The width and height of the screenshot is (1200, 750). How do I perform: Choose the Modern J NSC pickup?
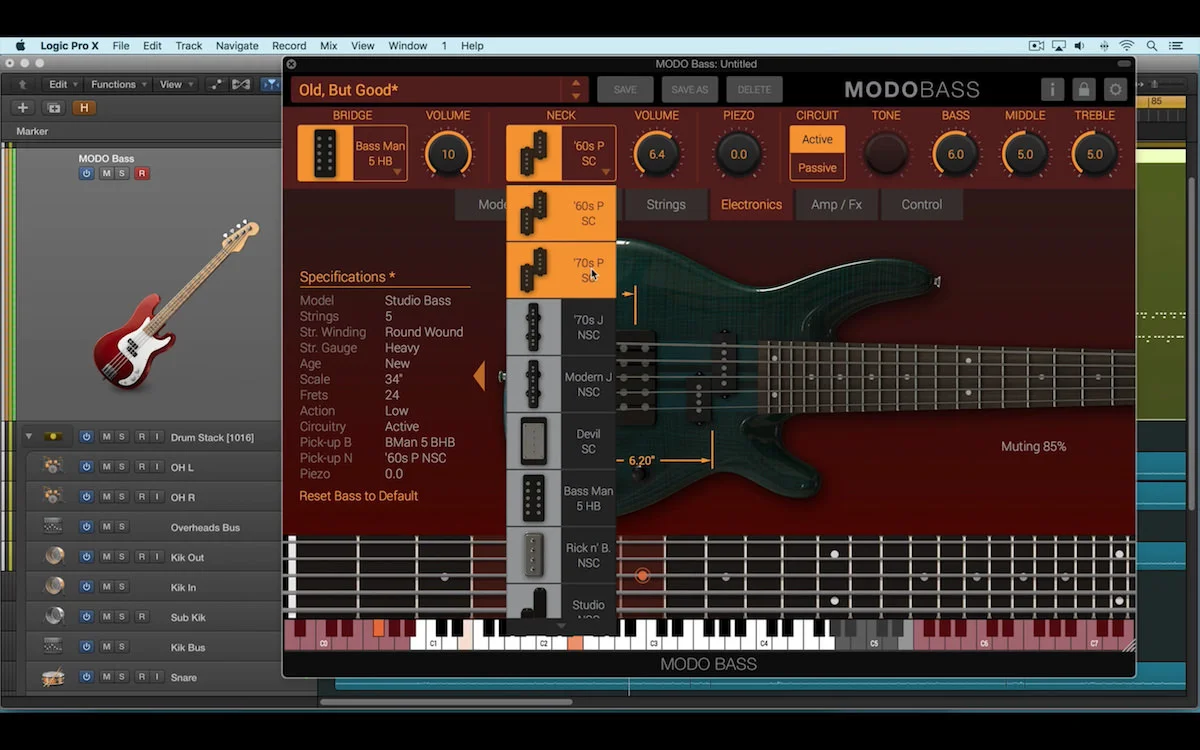tap(561, 384)
